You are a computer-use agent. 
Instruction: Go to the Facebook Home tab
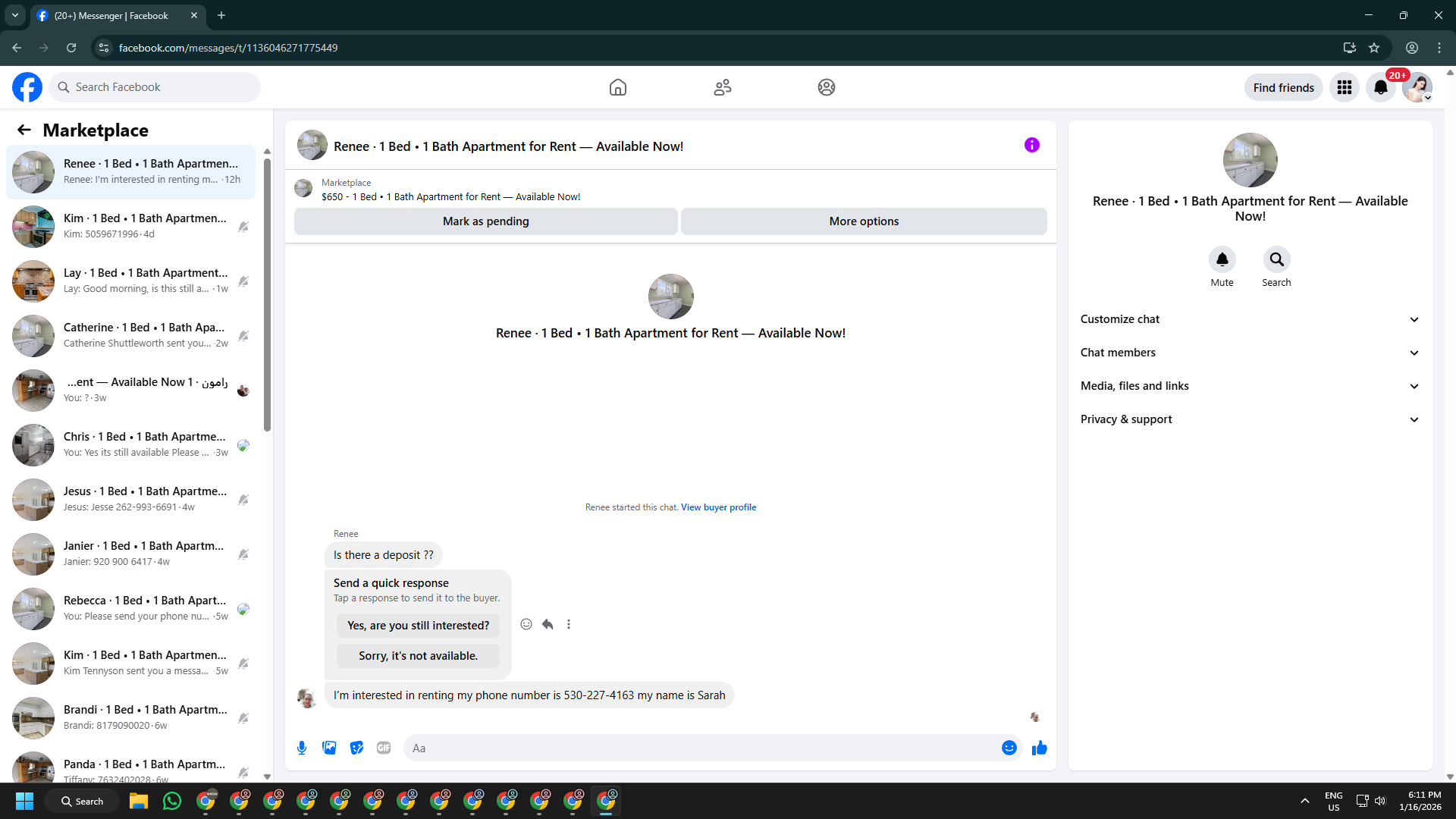coord(617,87)
